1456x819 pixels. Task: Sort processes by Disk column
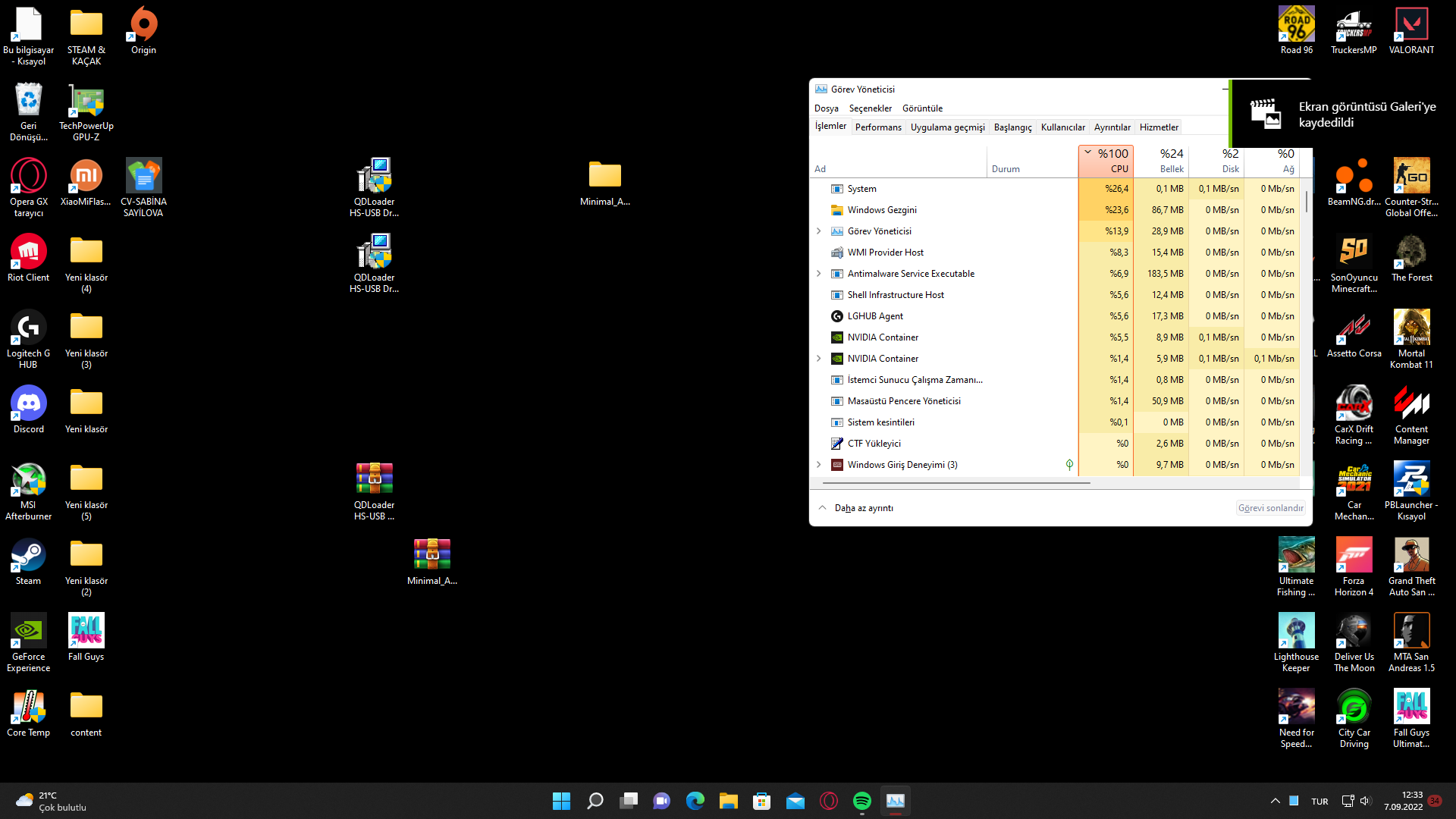coord(1216,161)
